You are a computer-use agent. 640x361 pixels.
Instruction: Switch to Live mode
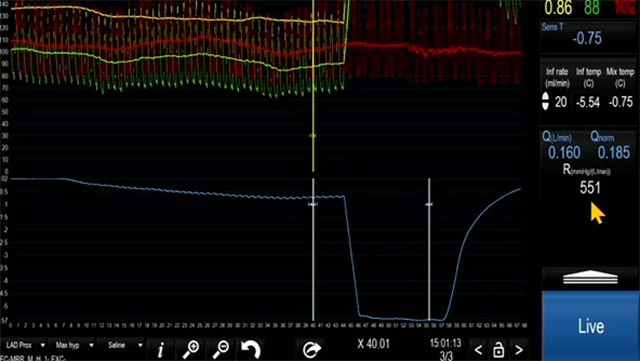point(591,326)
